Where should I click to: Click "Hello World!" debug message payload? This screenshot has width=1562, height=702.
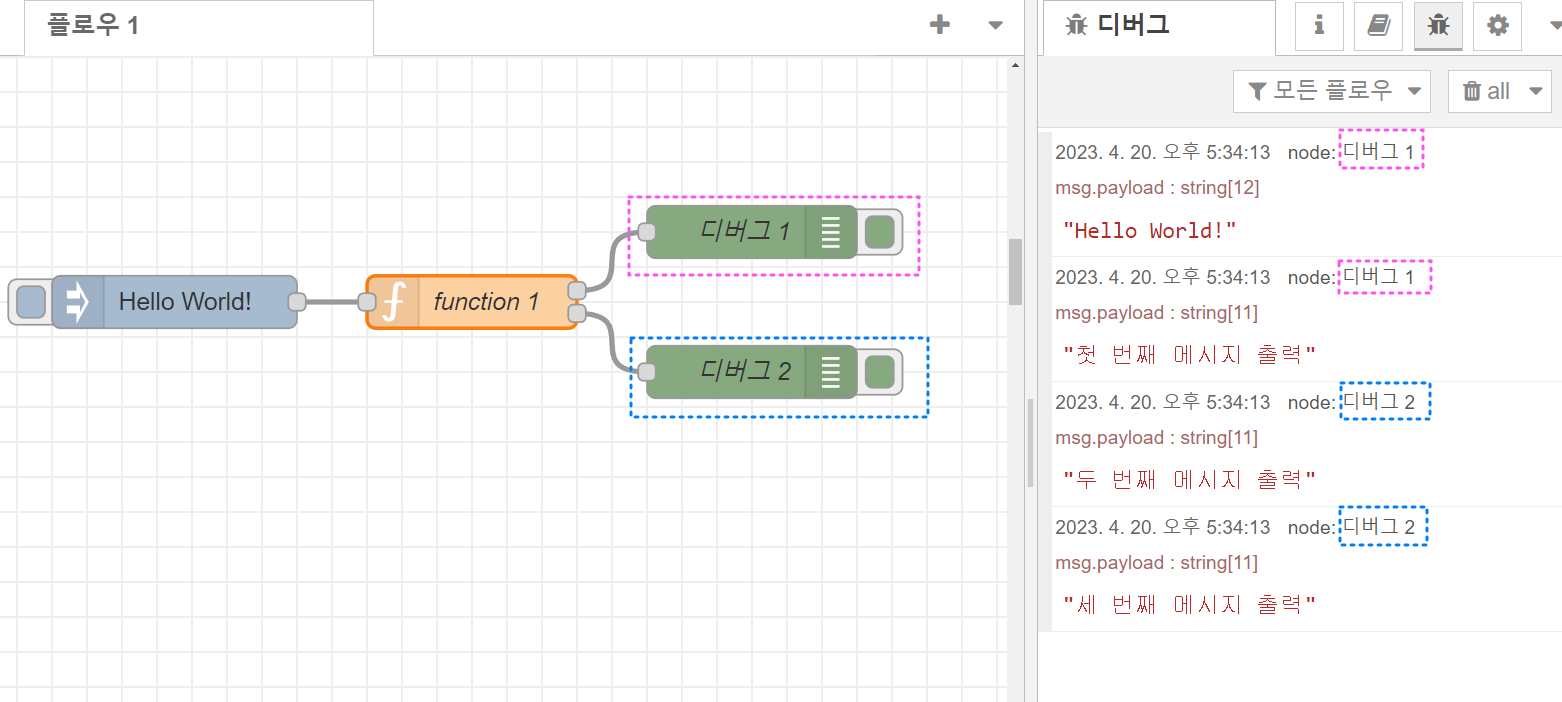click(x=1150, y=231)
